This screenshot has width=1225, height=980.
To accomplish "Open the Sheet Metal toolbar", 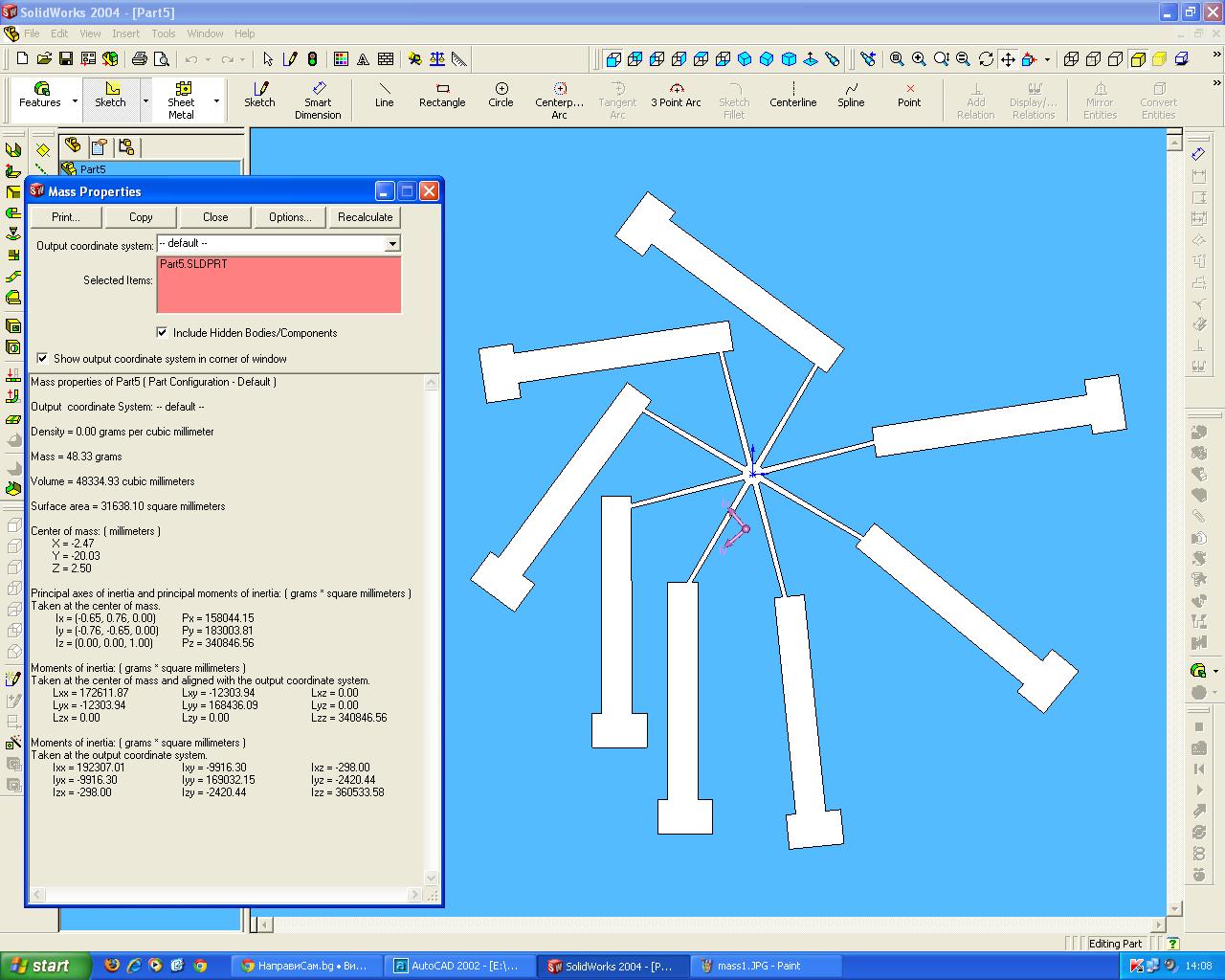I will pyautogui.click(x=181, y=100).
